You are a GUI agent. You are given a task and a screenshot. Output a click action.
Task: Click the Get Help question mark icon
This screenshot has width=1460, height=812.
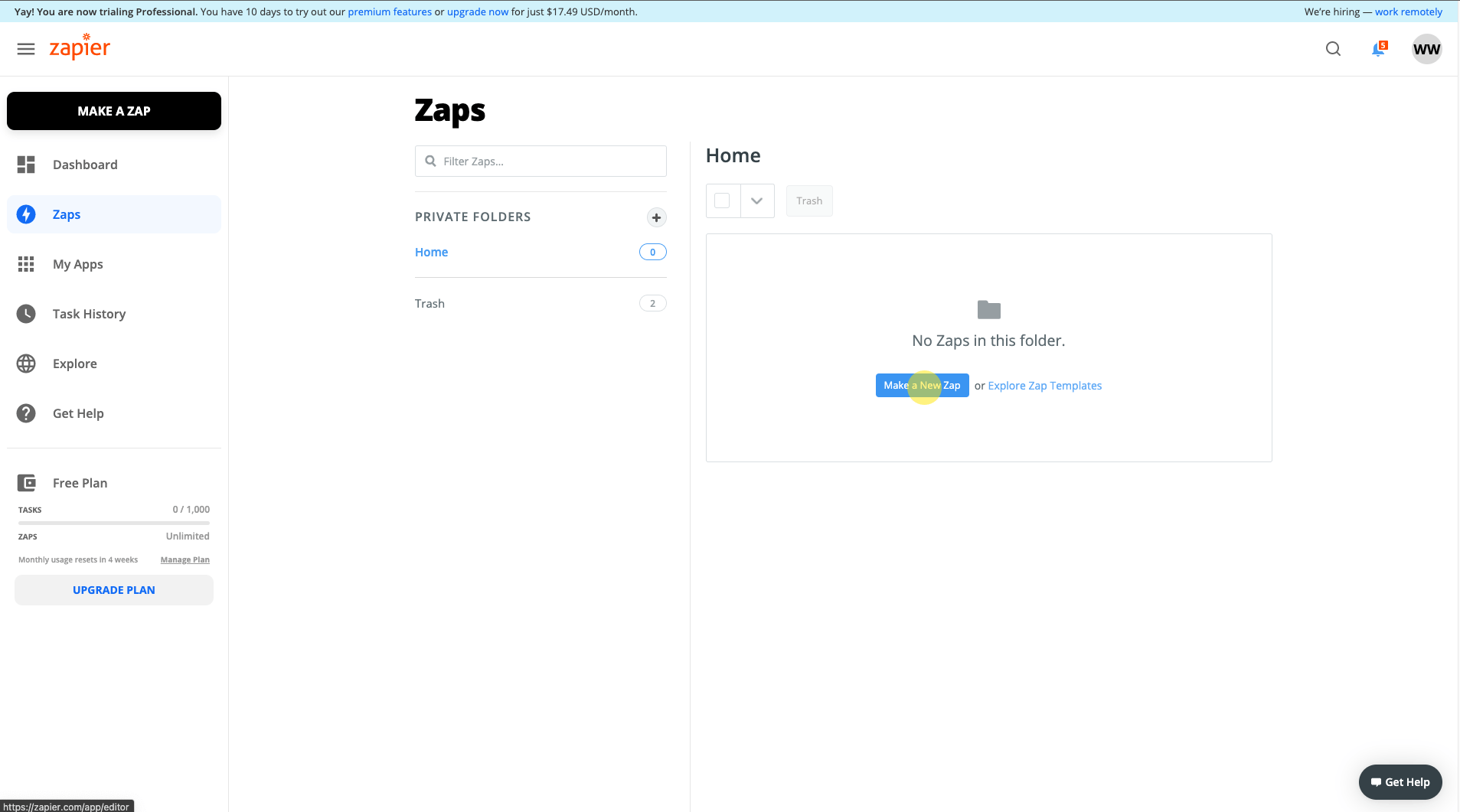click(26, 413)
